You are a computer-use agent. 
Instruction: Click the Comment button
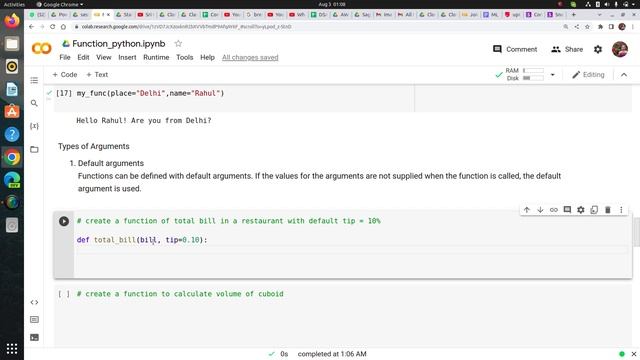point(515,49)
